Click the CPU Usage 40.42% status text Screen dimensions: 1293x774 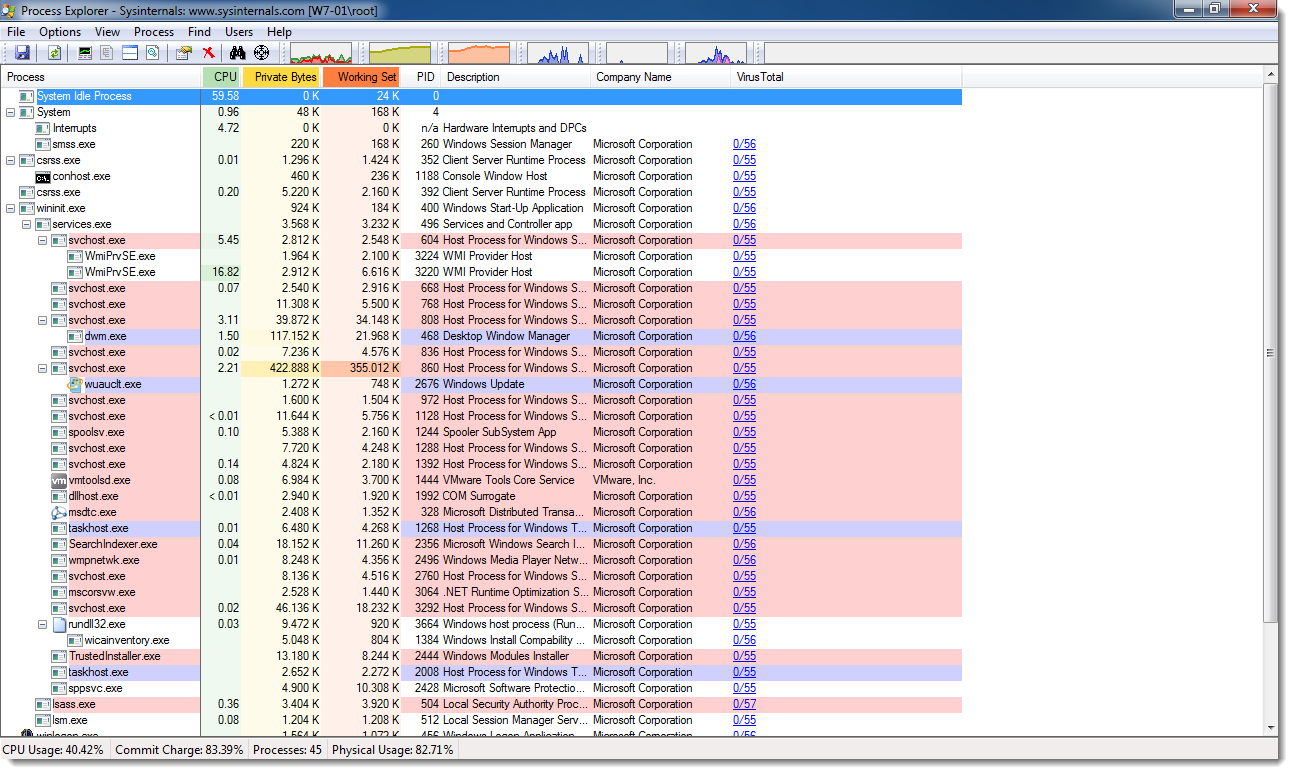[x=53, y=750]
